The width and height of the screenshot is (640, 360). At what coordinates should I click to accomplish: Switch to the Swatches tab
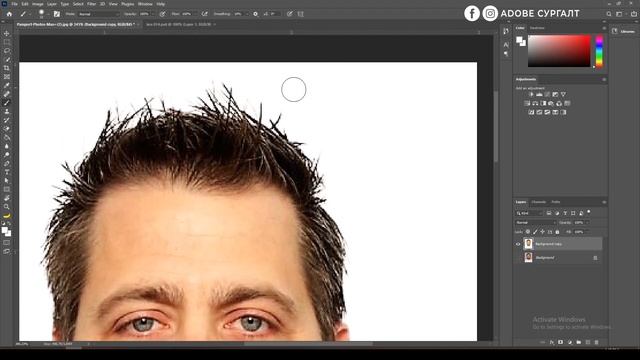click(537, 28)
